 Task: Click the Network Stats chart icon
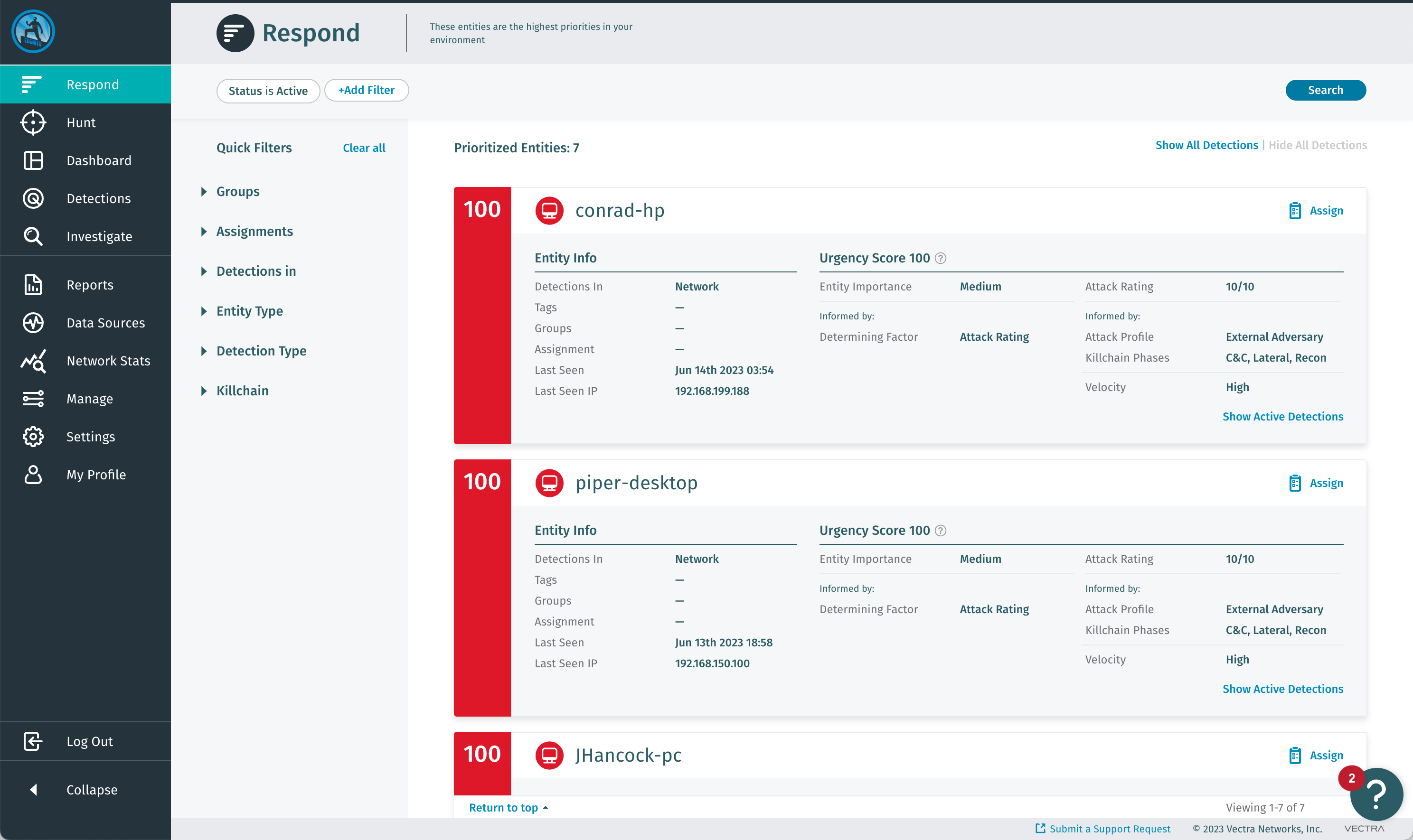tap(33, 361)
